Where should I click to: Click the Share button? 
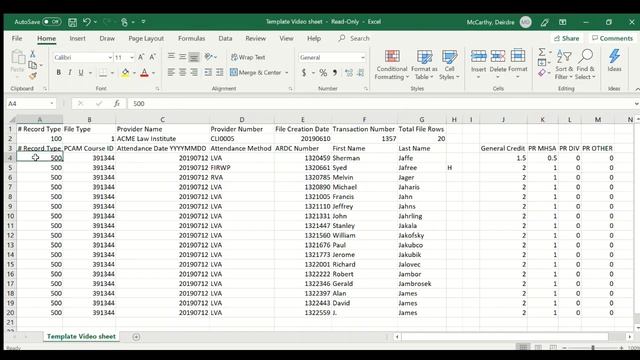click(567, 38)
